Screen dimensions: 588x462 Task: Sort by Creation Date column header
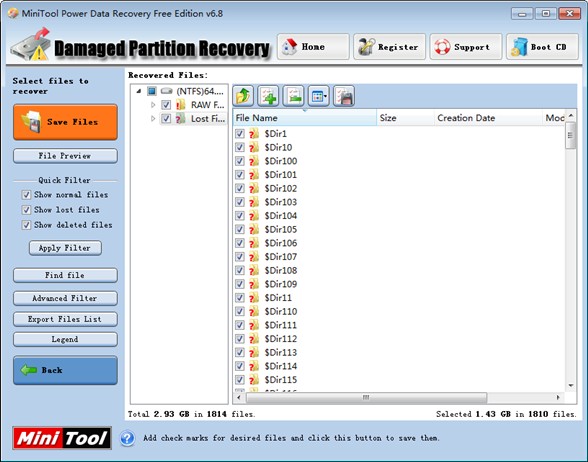[x=488, y=118]
